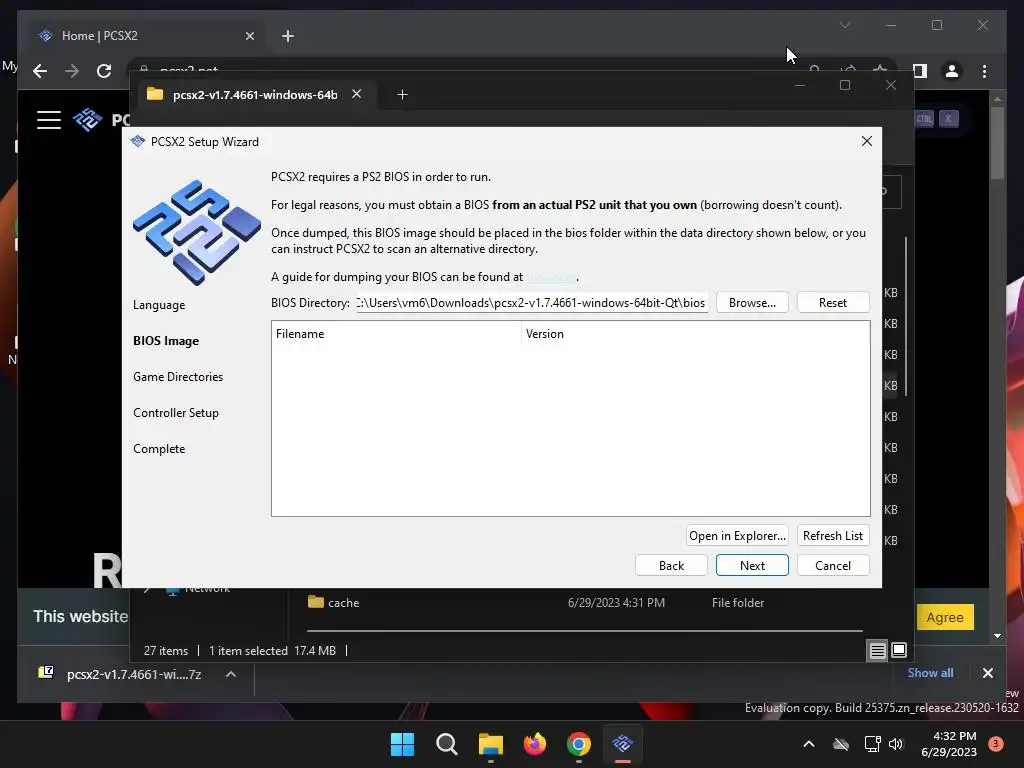Open the Windows Start menu
This screenshot has width=1024, height=768.
click(402, 744)
